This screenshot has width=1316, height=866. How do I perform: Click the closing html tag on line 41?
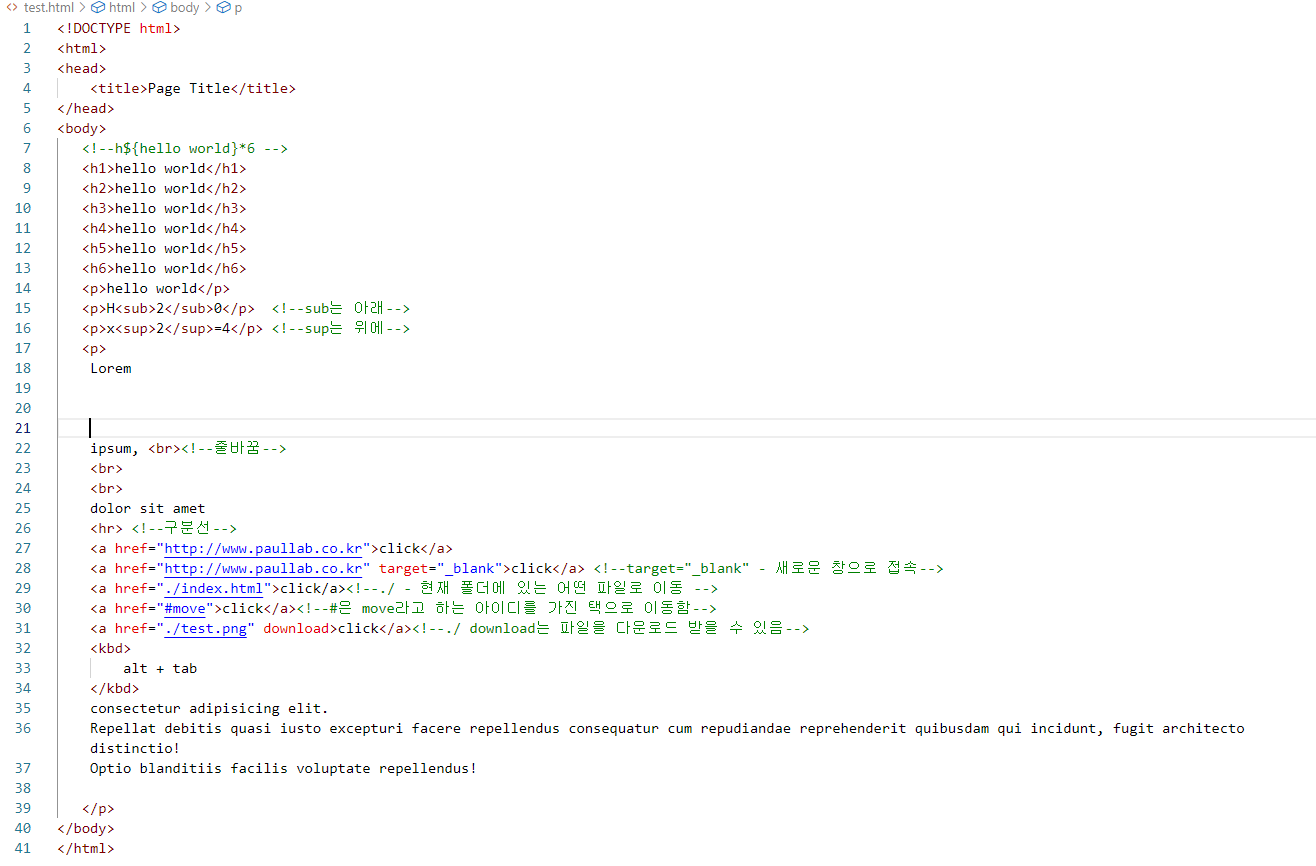[x=86, y=848]
